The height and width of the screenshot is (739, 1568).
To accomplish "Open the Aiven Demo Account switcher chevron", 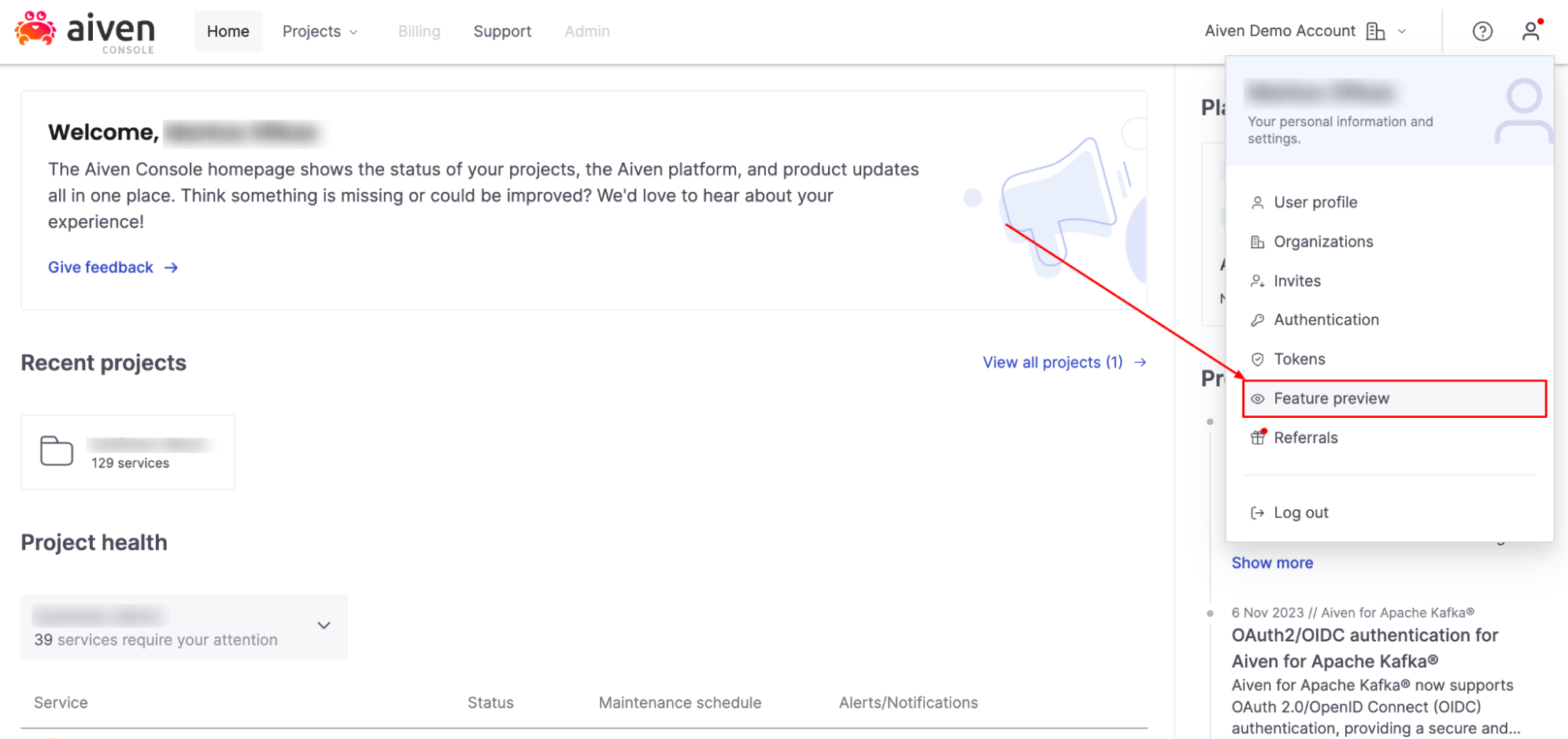I will [1402, 31].
